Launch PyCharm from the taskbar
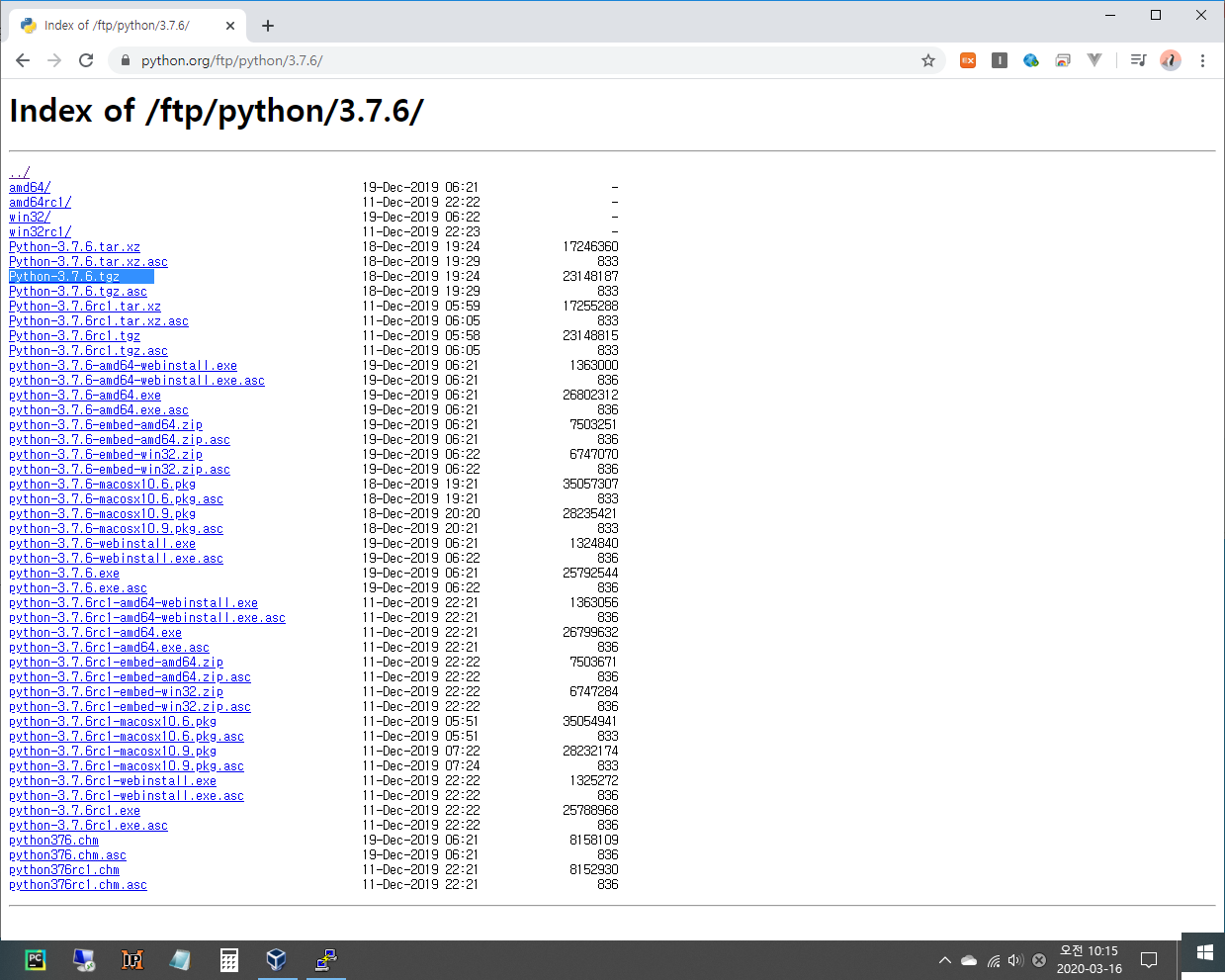The height and width of the screenshot is (980, 1225). [36, 959]
